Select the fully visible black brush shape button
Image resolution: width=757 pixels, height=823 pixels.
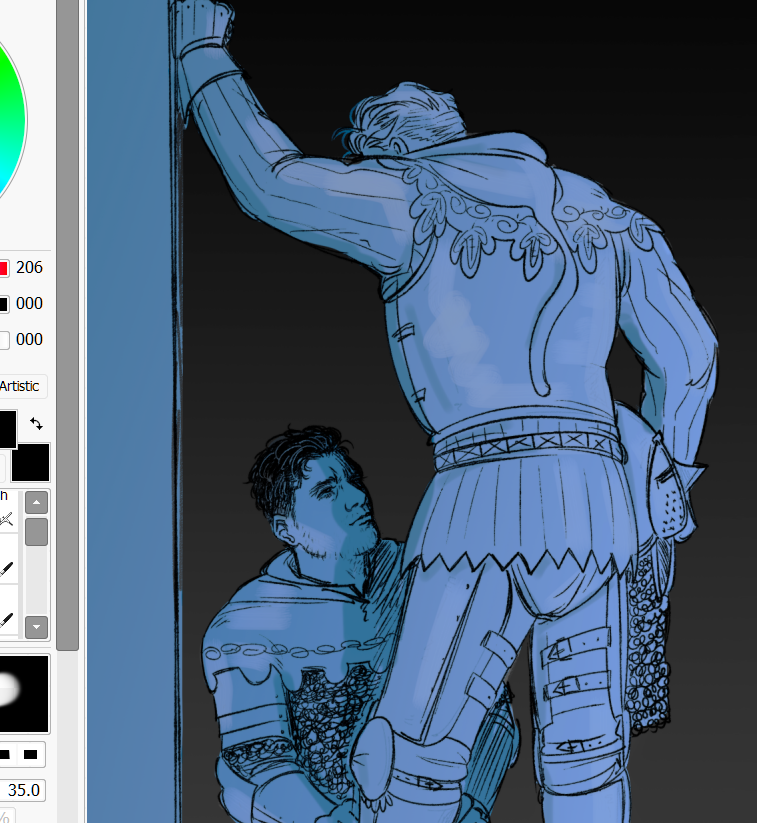tap(31, 754)
